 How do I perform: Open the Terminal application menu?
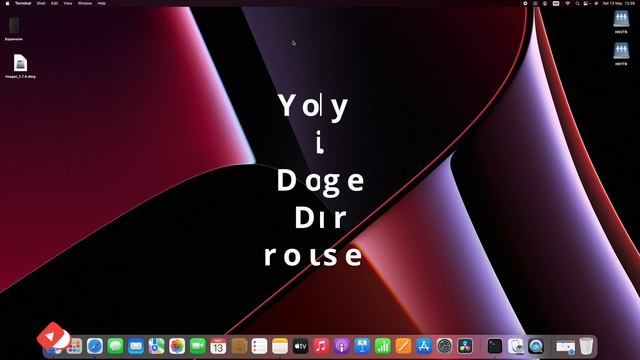(x=23, y=3)
